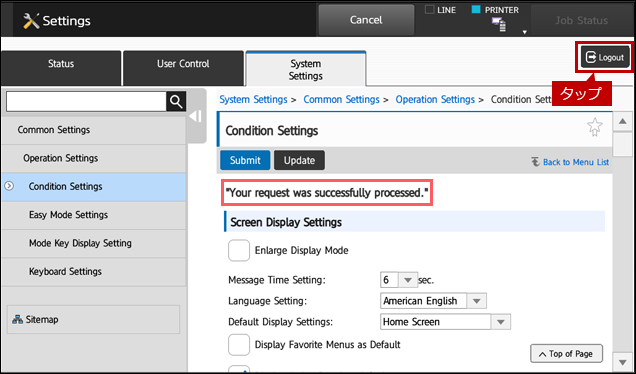Click the search input field
This screenshot has width=636, height=374.
tap(86, 101)
